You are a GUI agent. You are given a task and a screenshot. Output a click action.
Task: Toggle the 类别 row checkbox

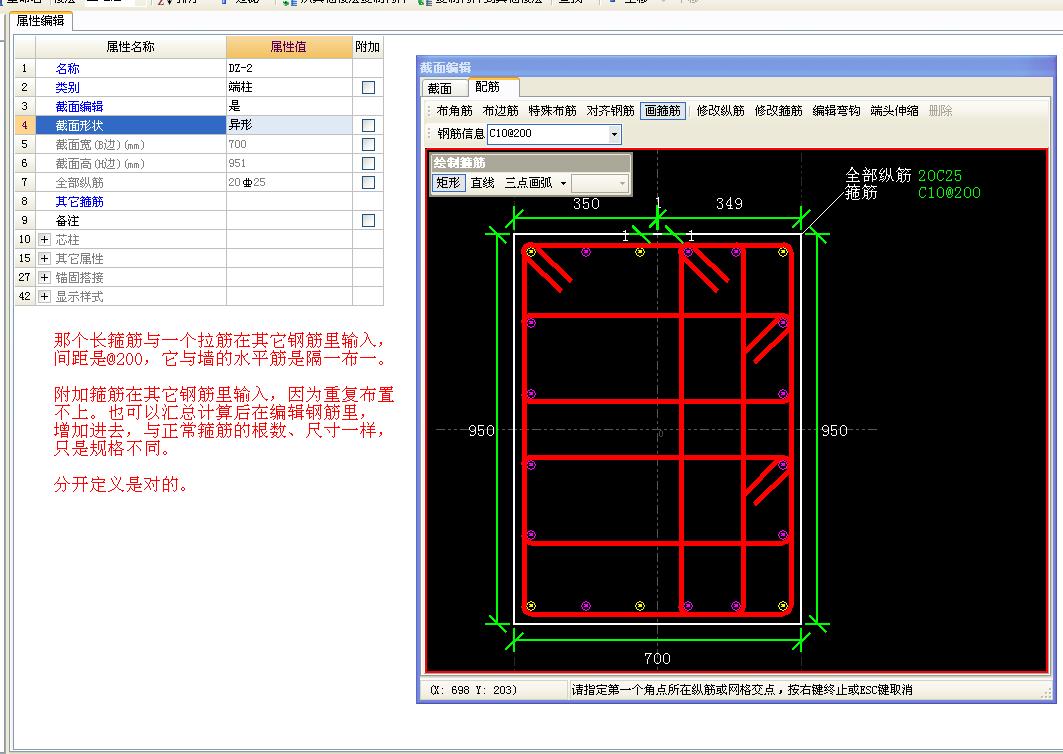pyautogui.click(x=368, y=87)
